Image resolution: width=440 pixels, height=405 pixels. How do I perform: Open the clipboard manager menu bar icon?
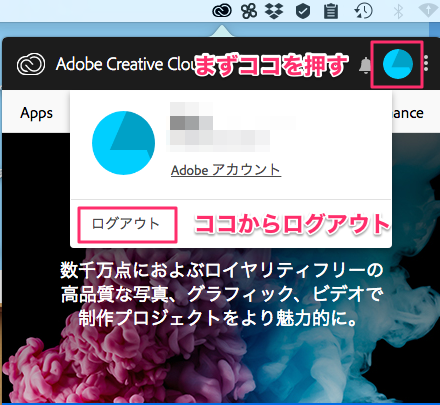click(331, 11)
